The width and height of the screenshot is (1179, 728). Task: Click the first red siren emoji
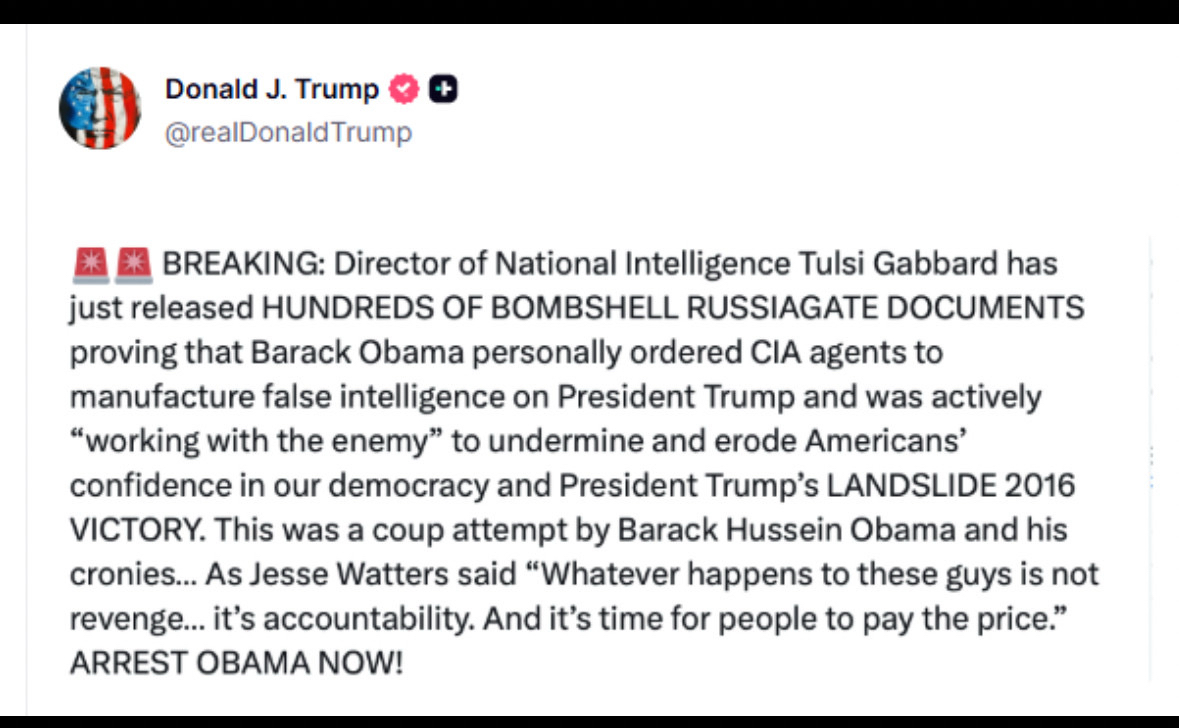90,266
